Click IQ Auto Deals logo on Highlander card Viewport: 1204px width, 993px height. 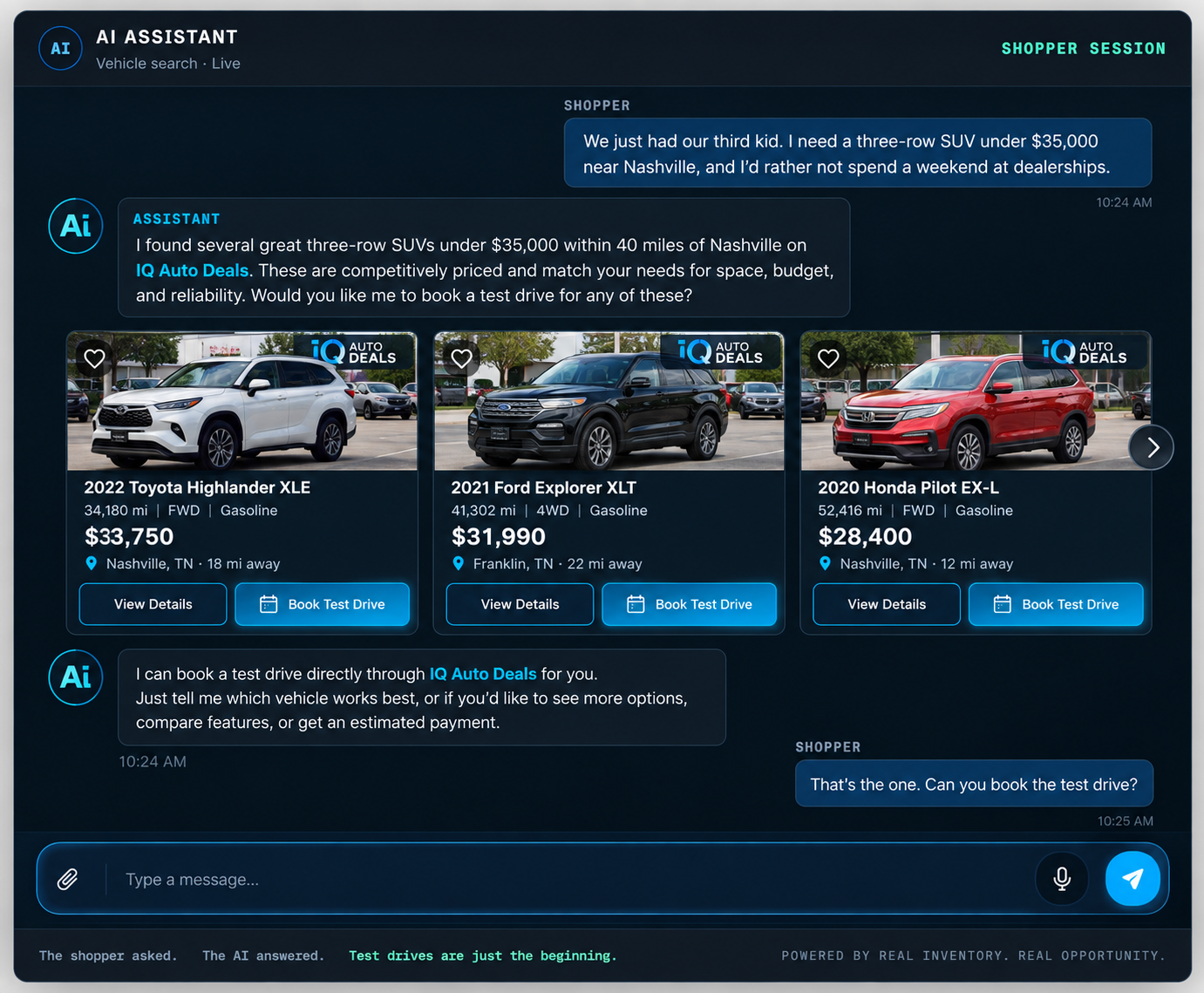[x=354, y=351]
